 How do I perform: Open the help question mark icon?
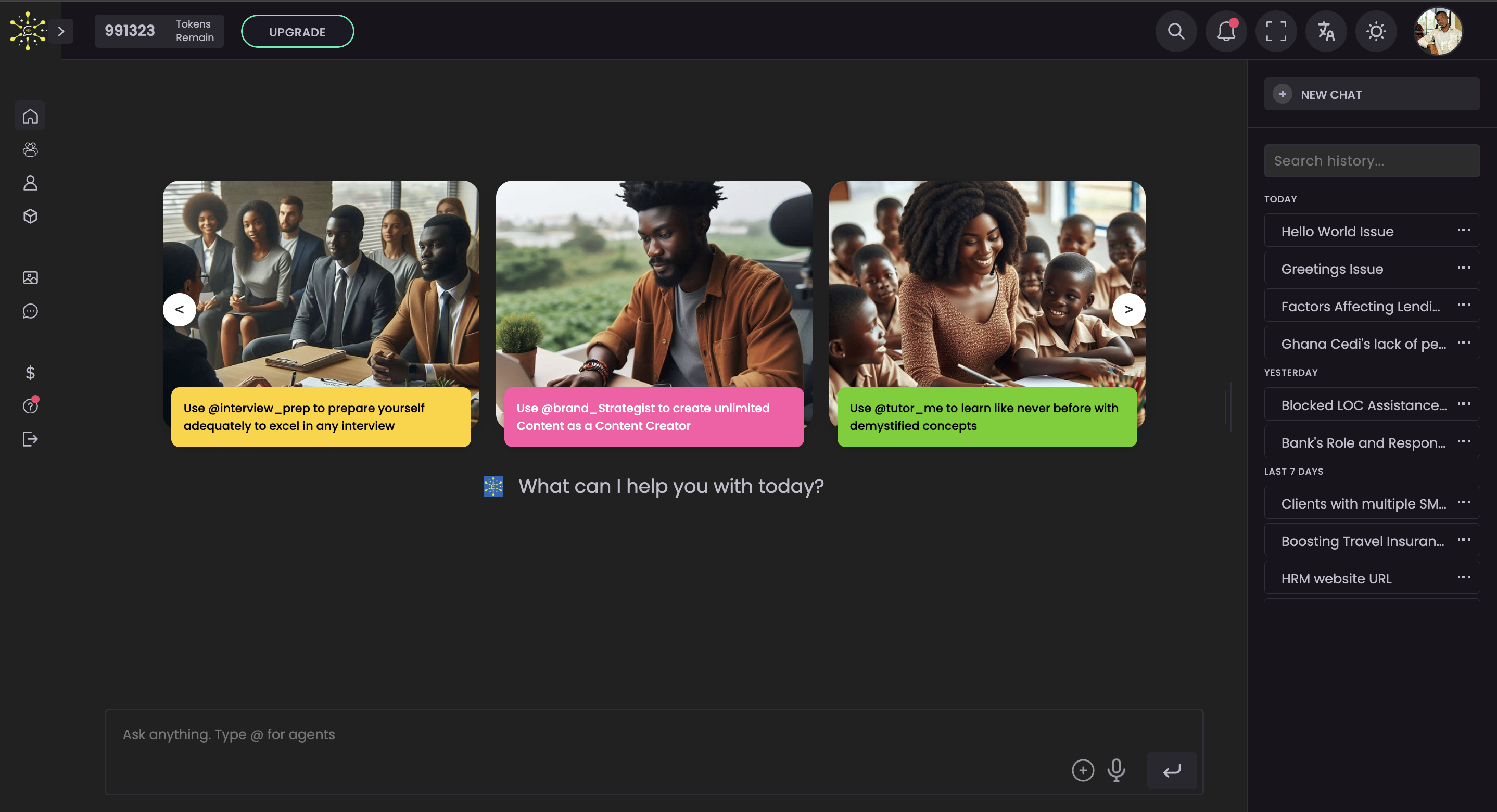[30, 405]
